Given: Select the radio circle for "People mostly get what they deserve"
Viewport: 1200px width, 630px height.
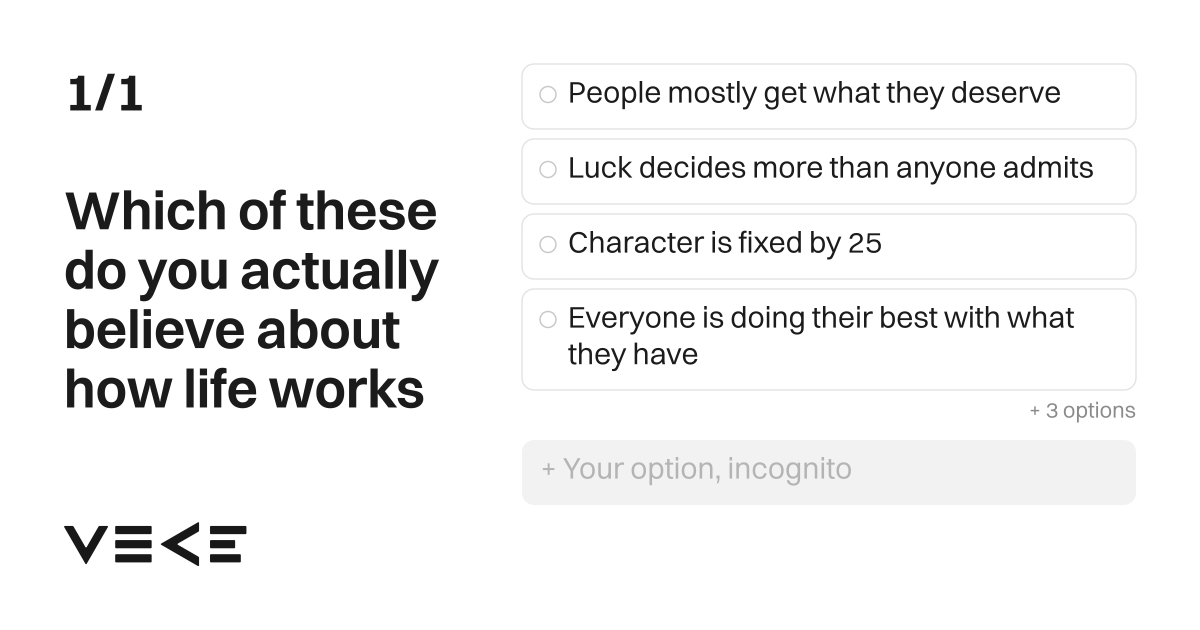Looking at the screenshot, I should (x=548, y=95).
